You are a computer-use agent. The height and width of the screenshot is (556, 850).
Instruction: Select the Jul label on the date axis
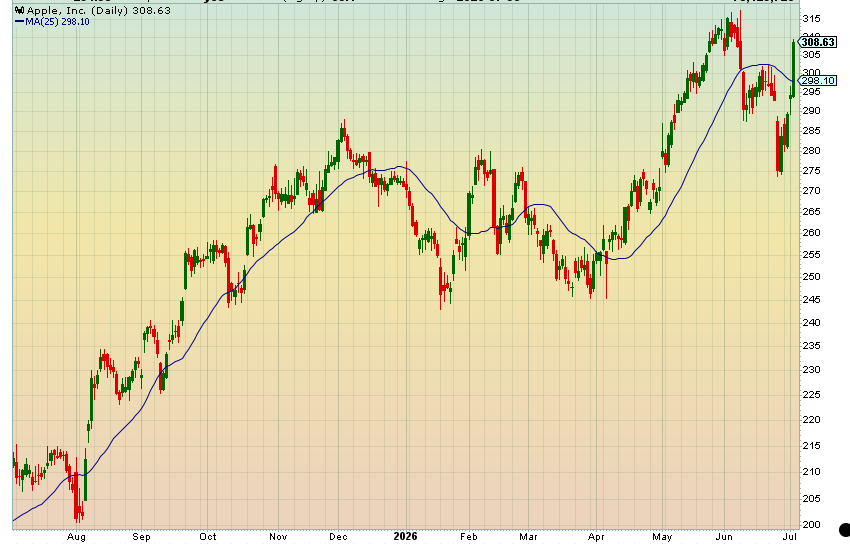(x=790, y=537)
